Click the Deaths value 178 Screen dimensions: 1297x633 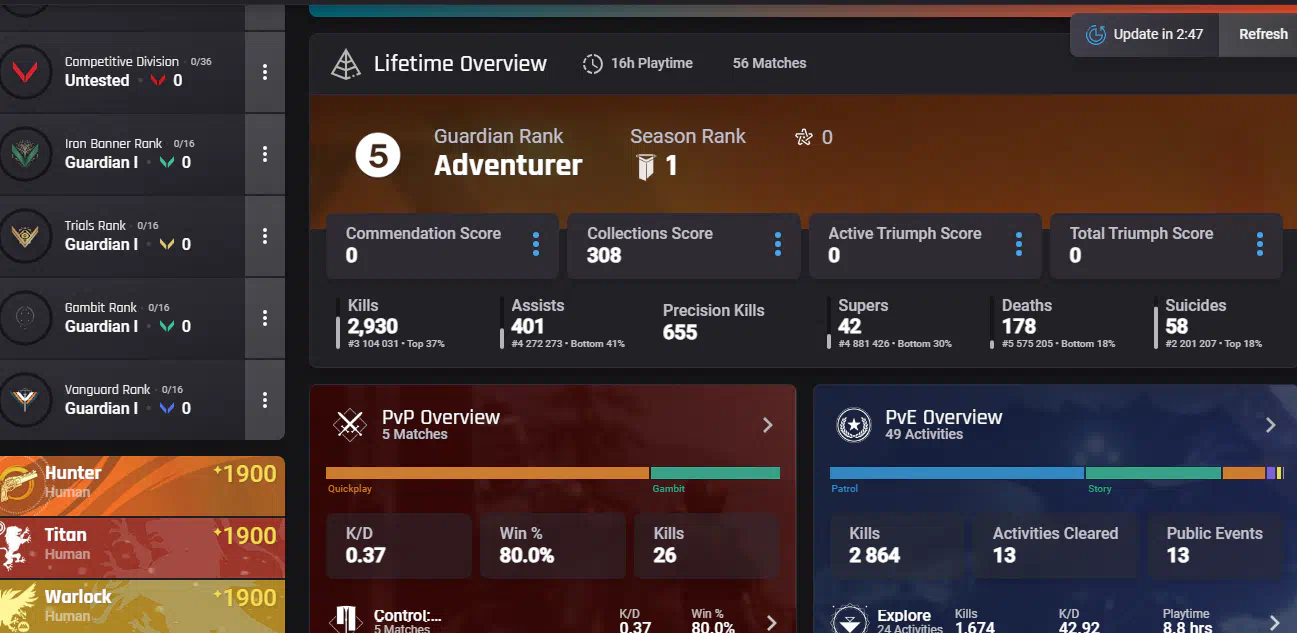(x=1019, y=326)
